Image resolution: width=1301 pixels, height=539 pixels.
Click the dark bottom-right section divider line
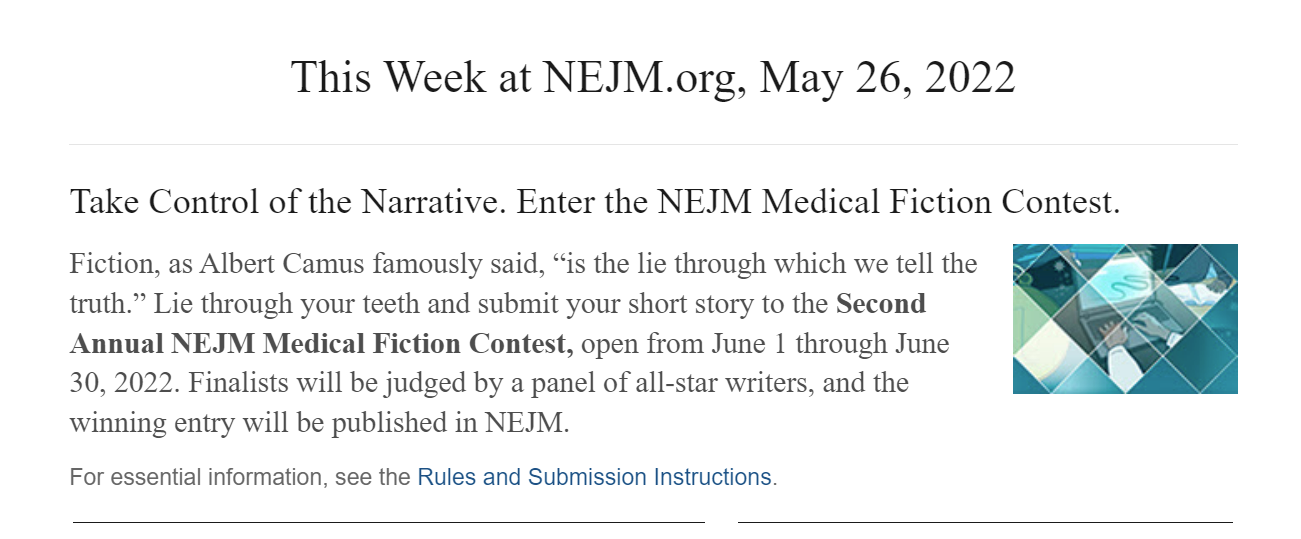click(x=985, y=522)
